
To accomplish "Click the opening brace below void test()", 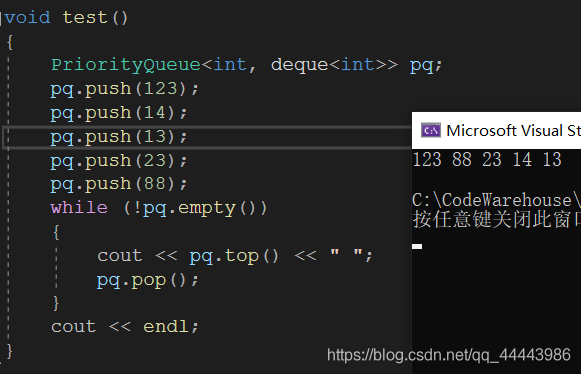I will [x=10, y=42].
